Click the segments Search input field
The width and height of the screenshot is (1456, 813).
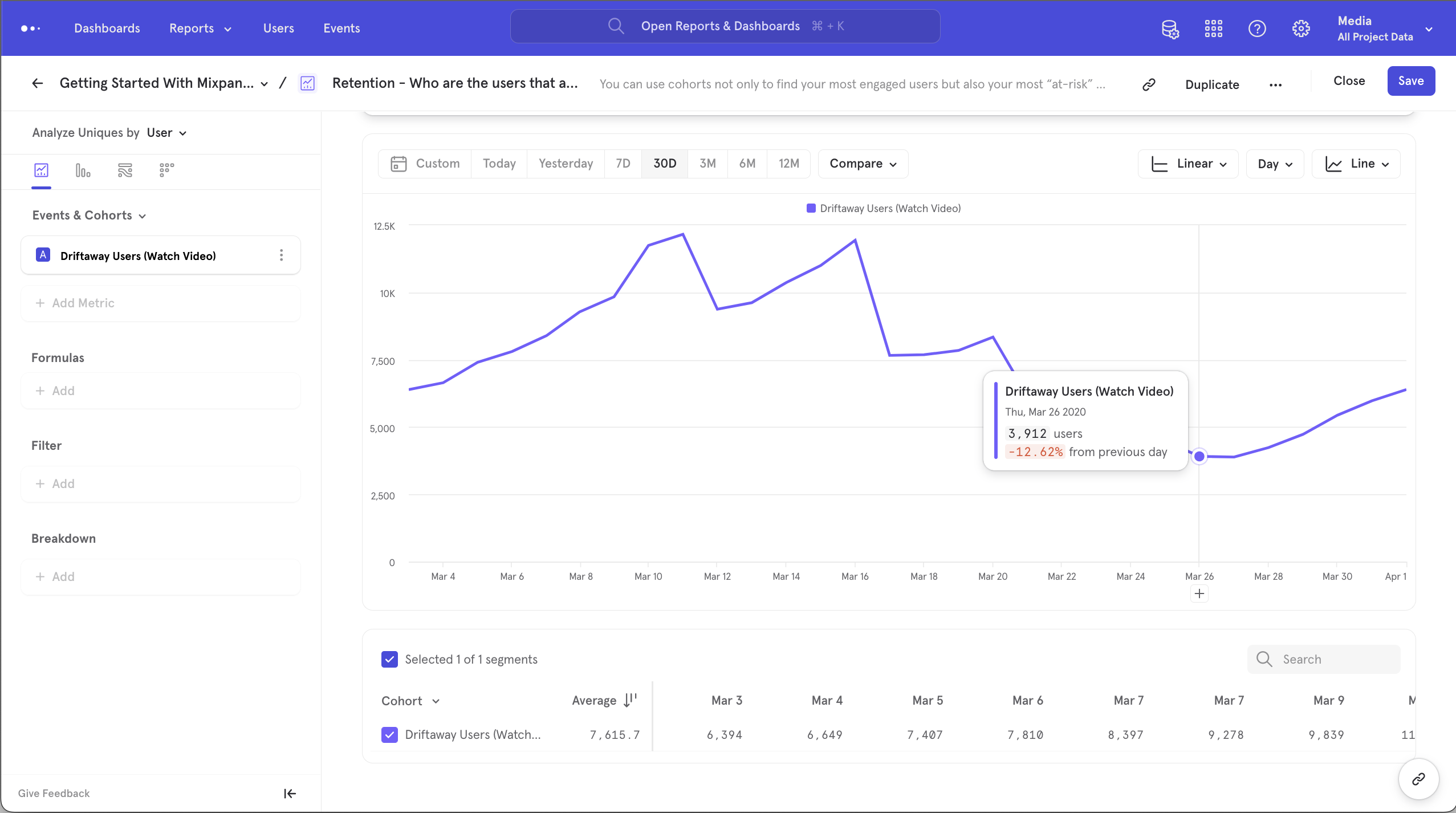tap(1324, 659)
